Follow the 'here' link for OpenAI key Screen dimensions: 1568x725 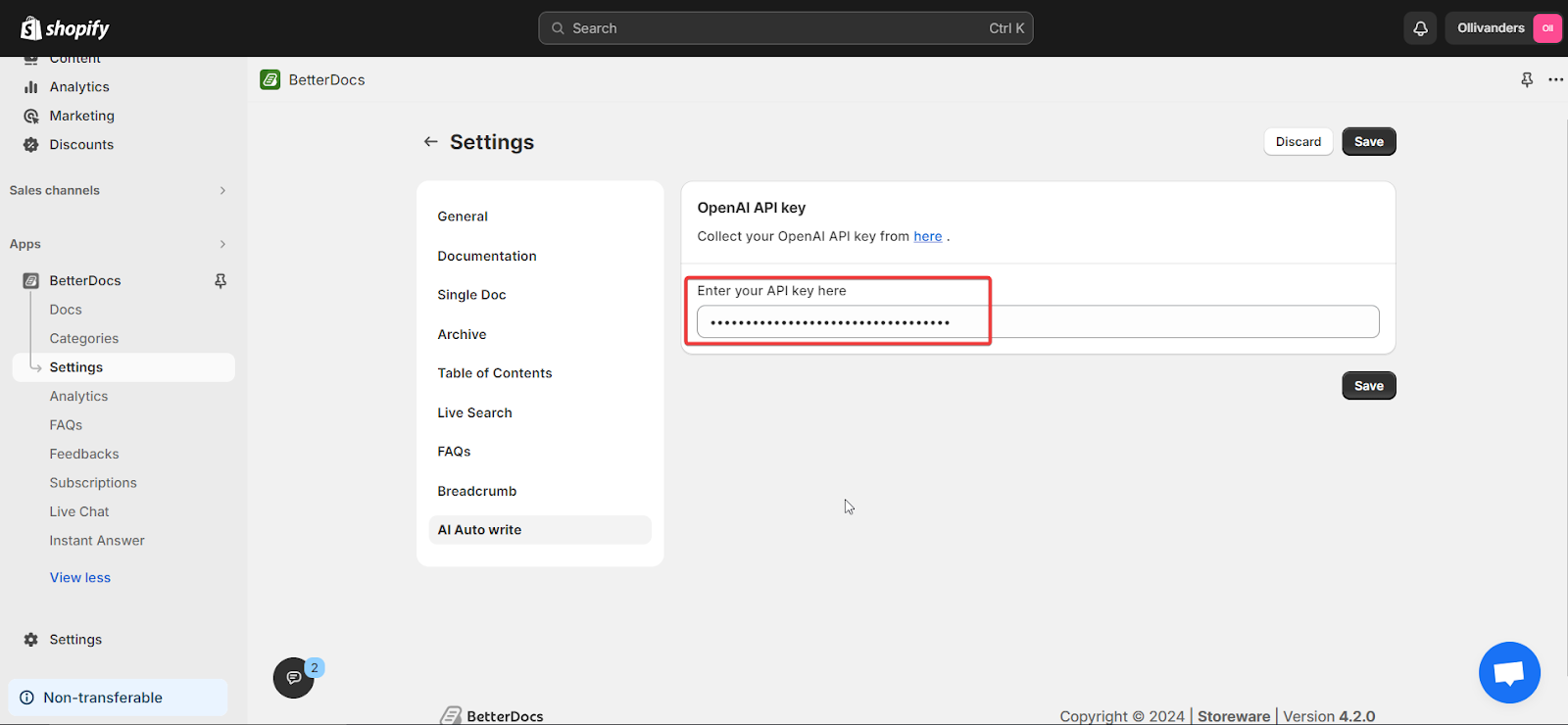pos(928,236)
